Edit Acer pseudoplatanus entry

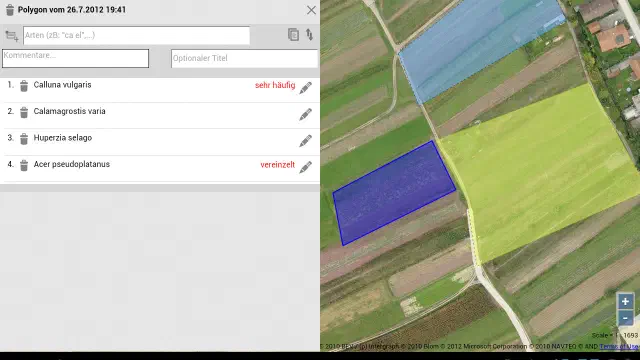pos(305,167)
